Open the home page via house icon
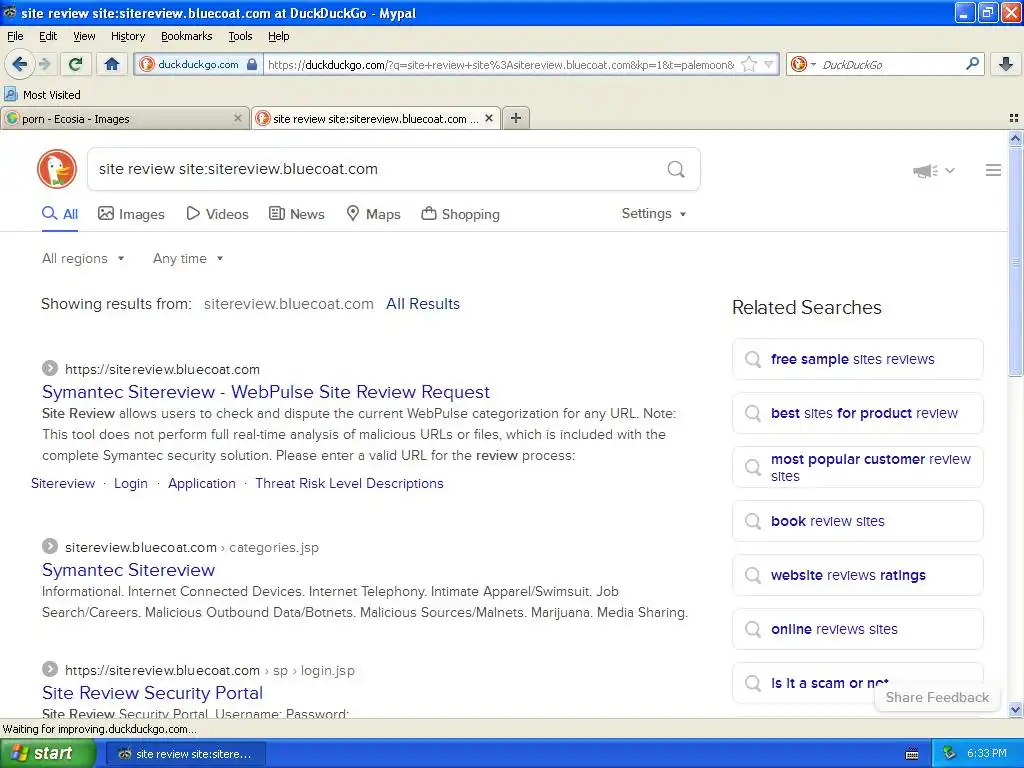 (x=112, y=64)
